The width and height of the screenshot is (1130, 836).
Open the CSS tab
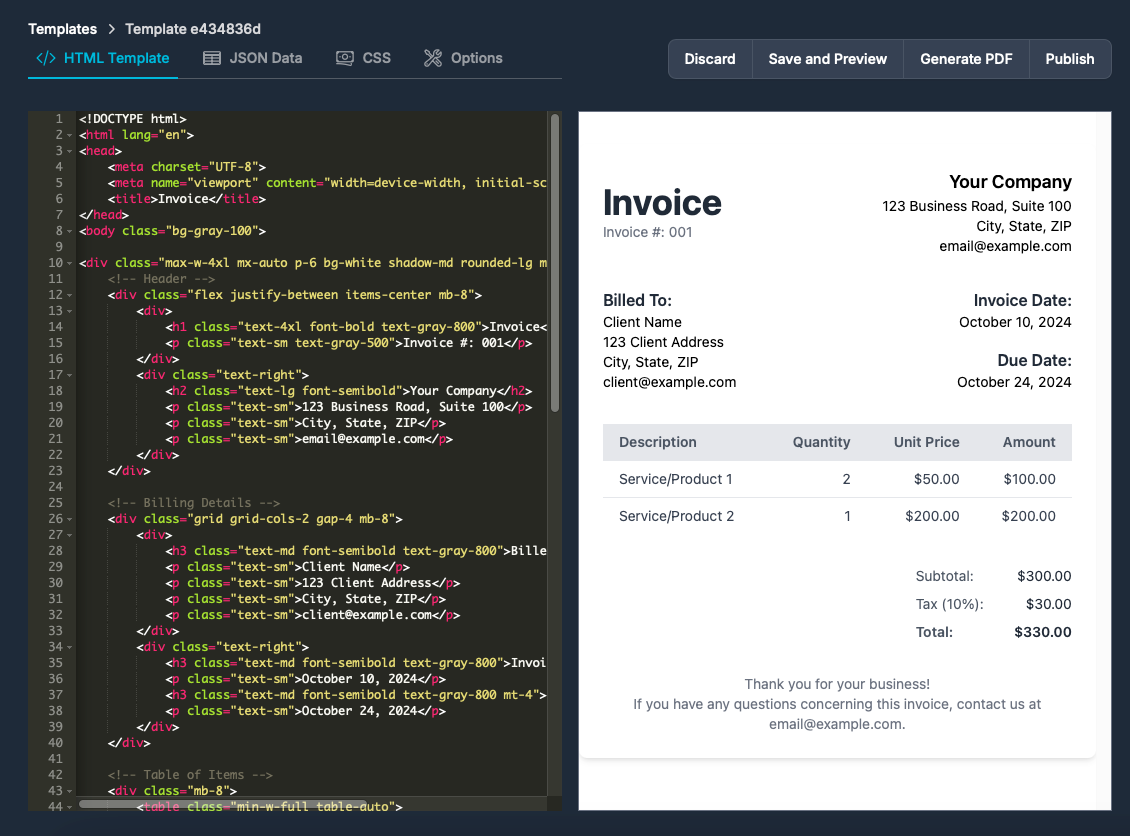376,58
